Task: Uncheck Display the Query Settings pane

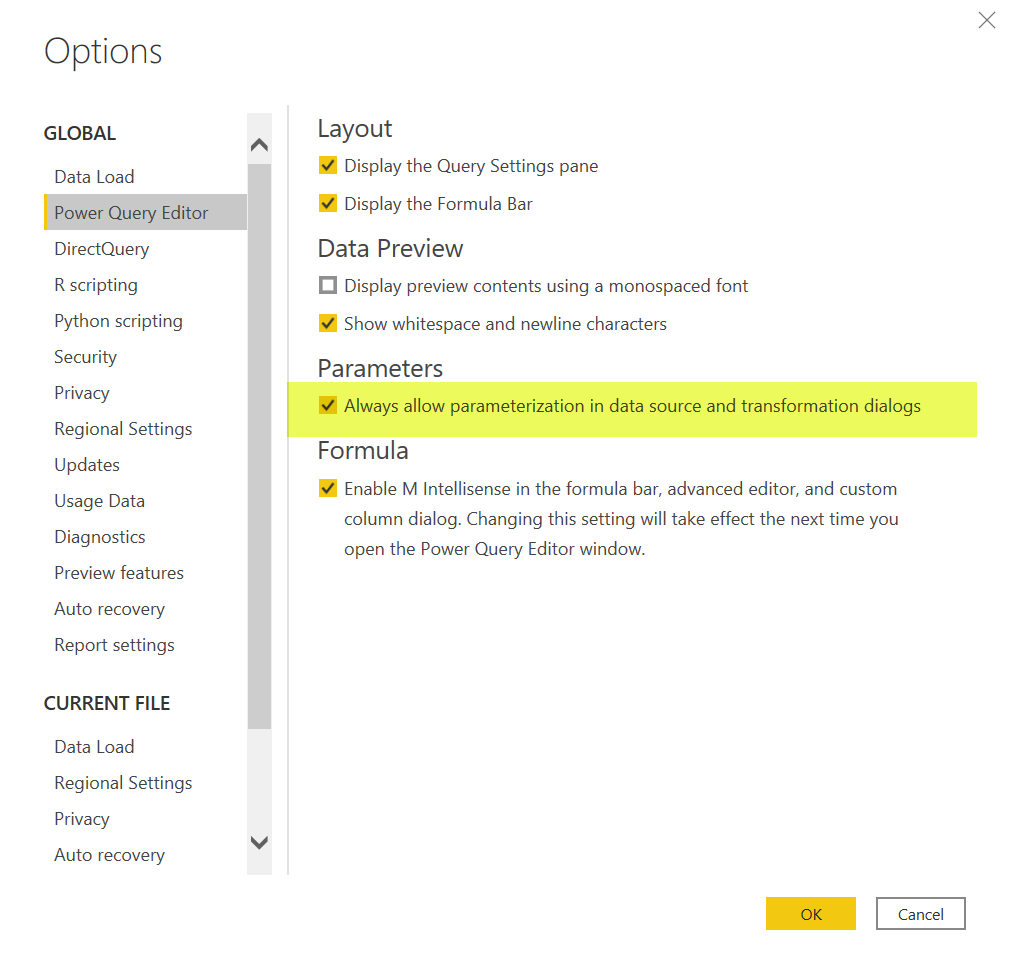Action: click(328, 166)
